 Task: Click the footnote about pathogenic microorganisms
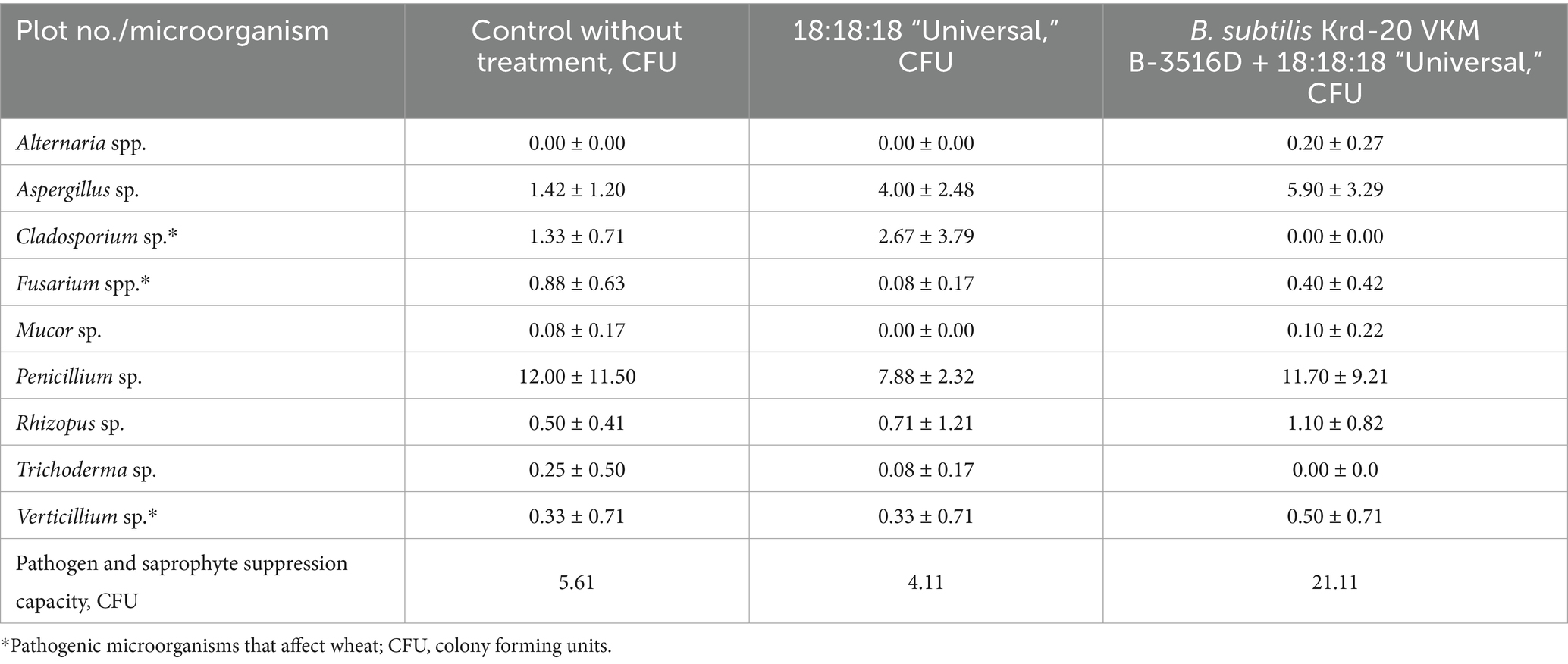306,647
